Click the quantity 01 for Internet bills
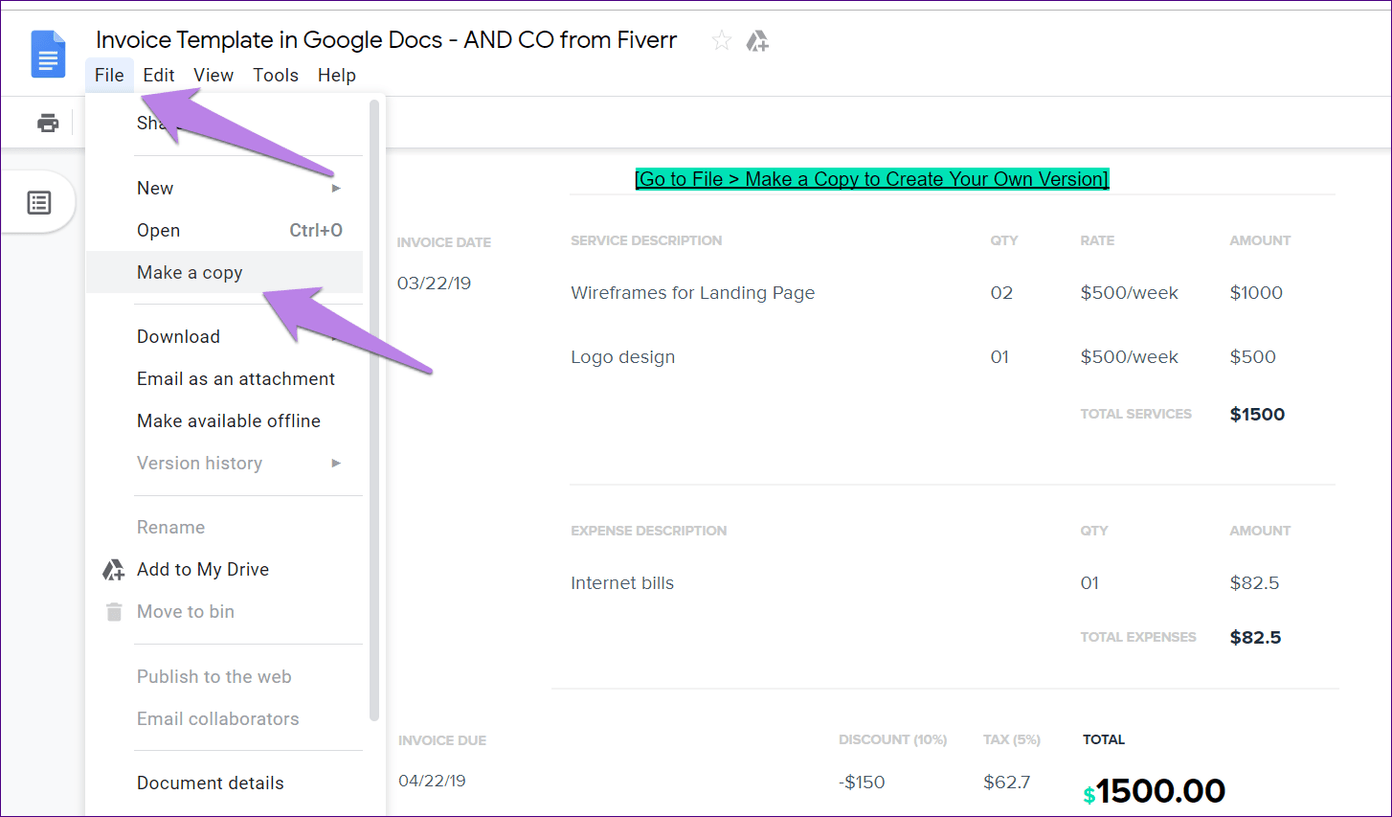Viewport: 1392px width, 817px height. (x=1090, y=583)
